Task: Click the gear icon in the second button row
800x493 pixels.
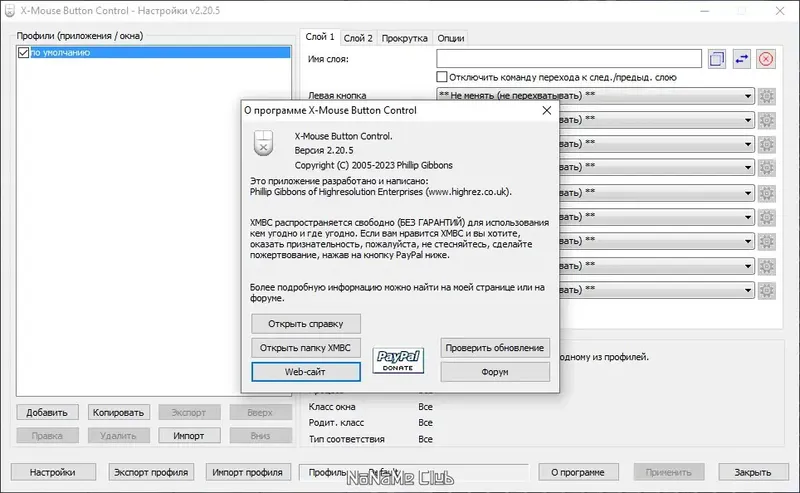Action: pyautogui.click(x=766, y=120)
